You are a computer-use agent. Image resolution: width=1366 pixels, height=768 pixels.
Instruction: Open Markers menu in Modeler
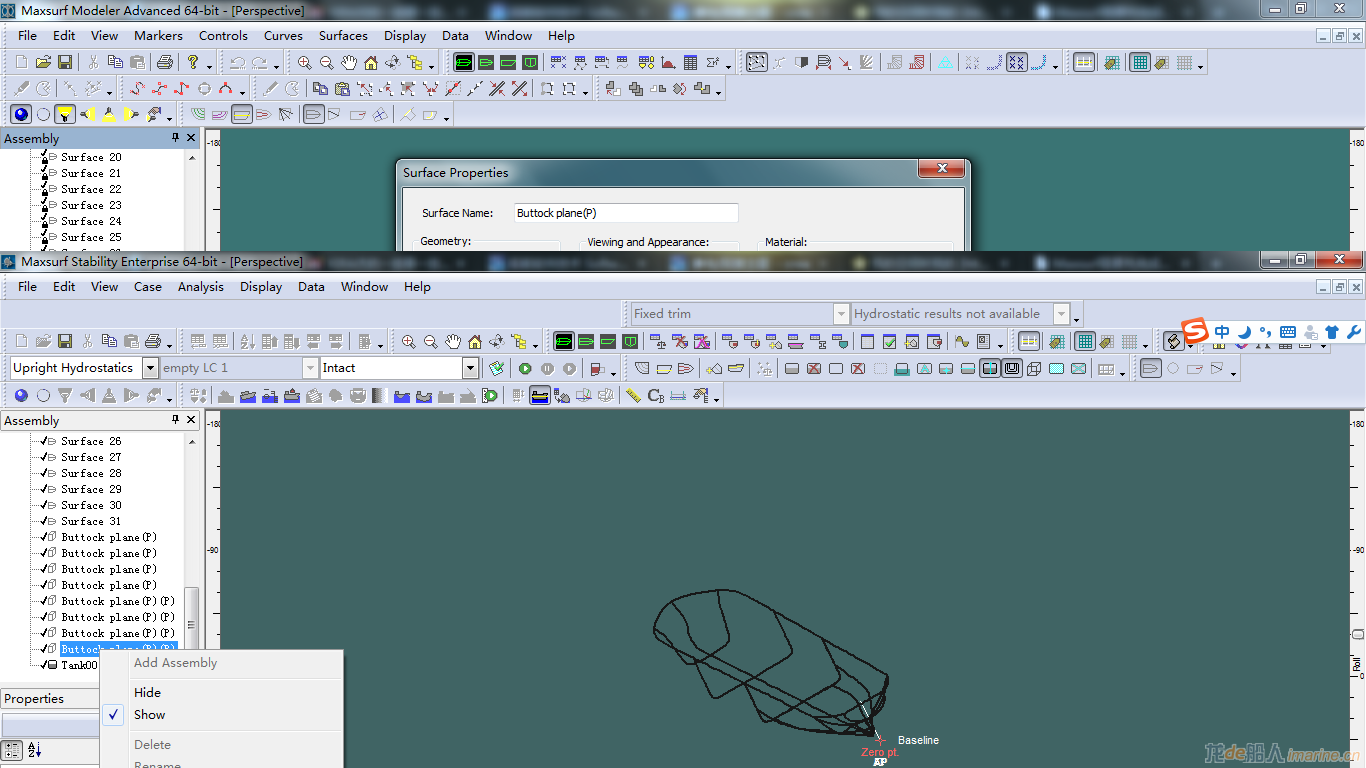click(x=158, y=35)
